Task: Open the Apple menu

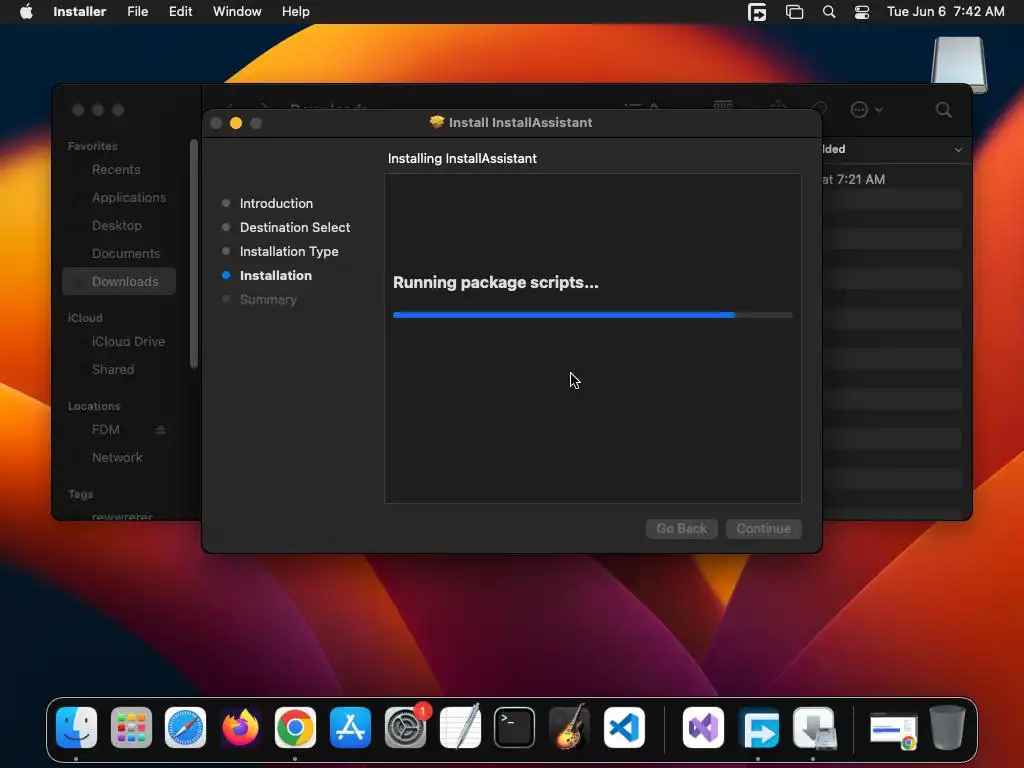Action: [x=26, y=12]
